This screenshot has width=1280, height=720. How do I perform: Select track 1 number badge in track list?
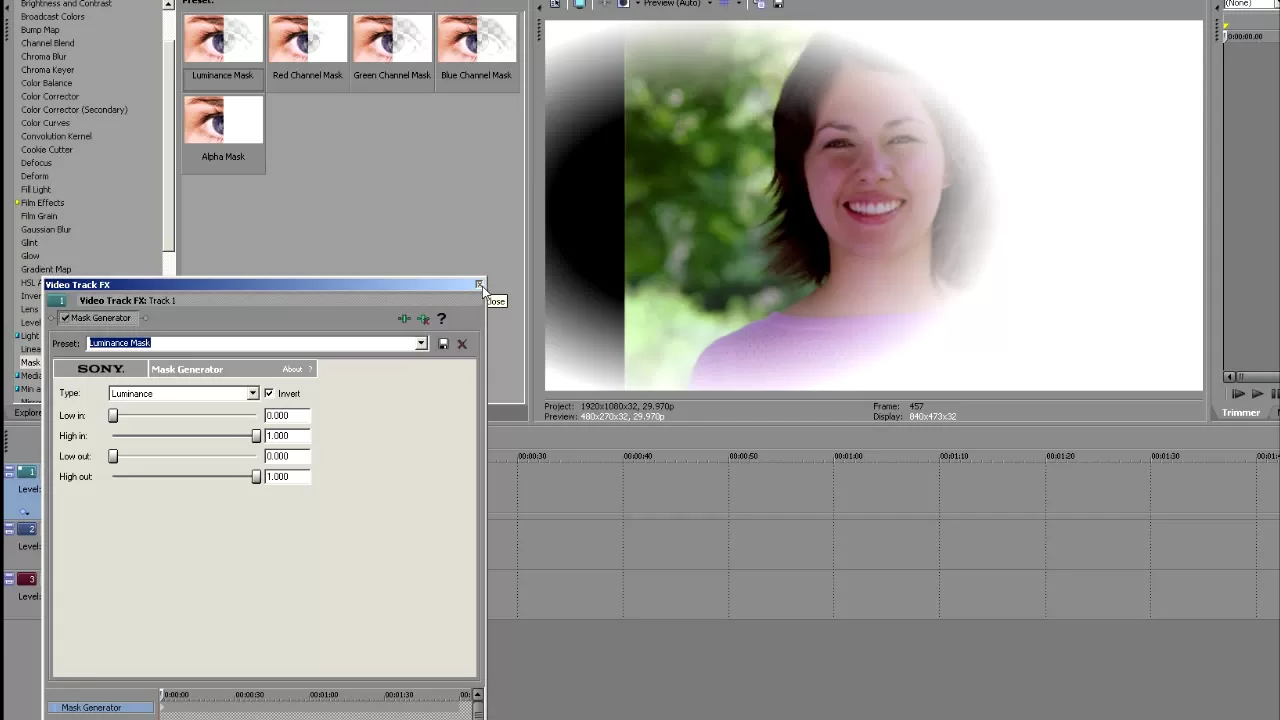(29, 471)
